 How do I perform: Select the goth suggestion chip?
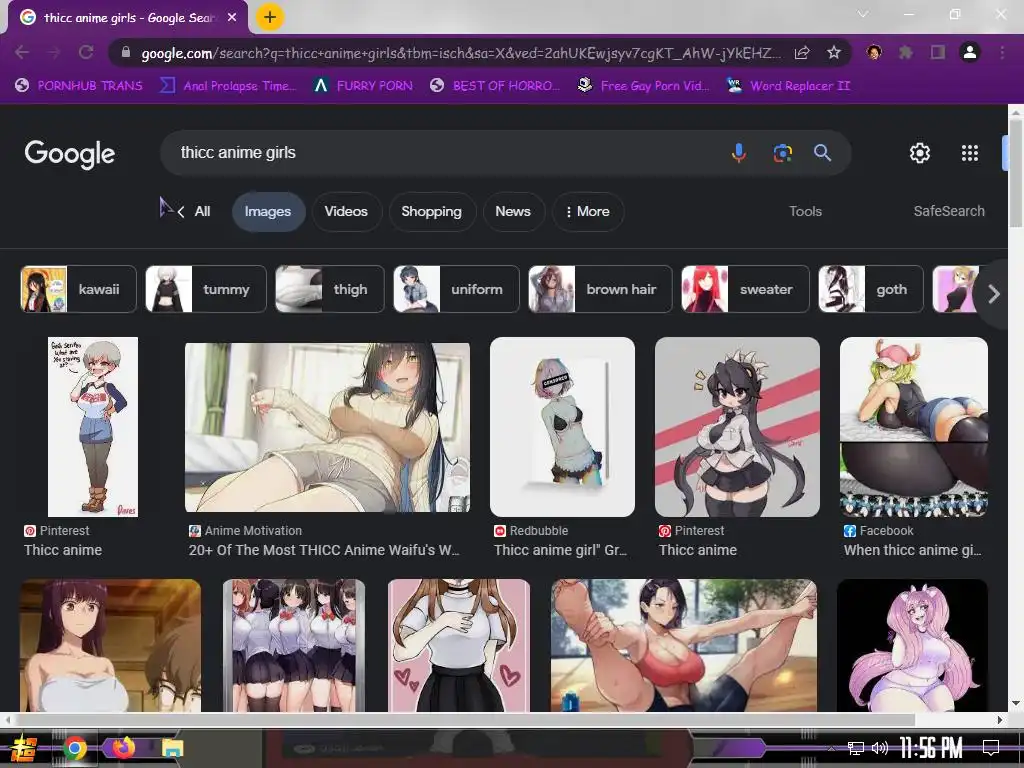(x=871, y=289)
